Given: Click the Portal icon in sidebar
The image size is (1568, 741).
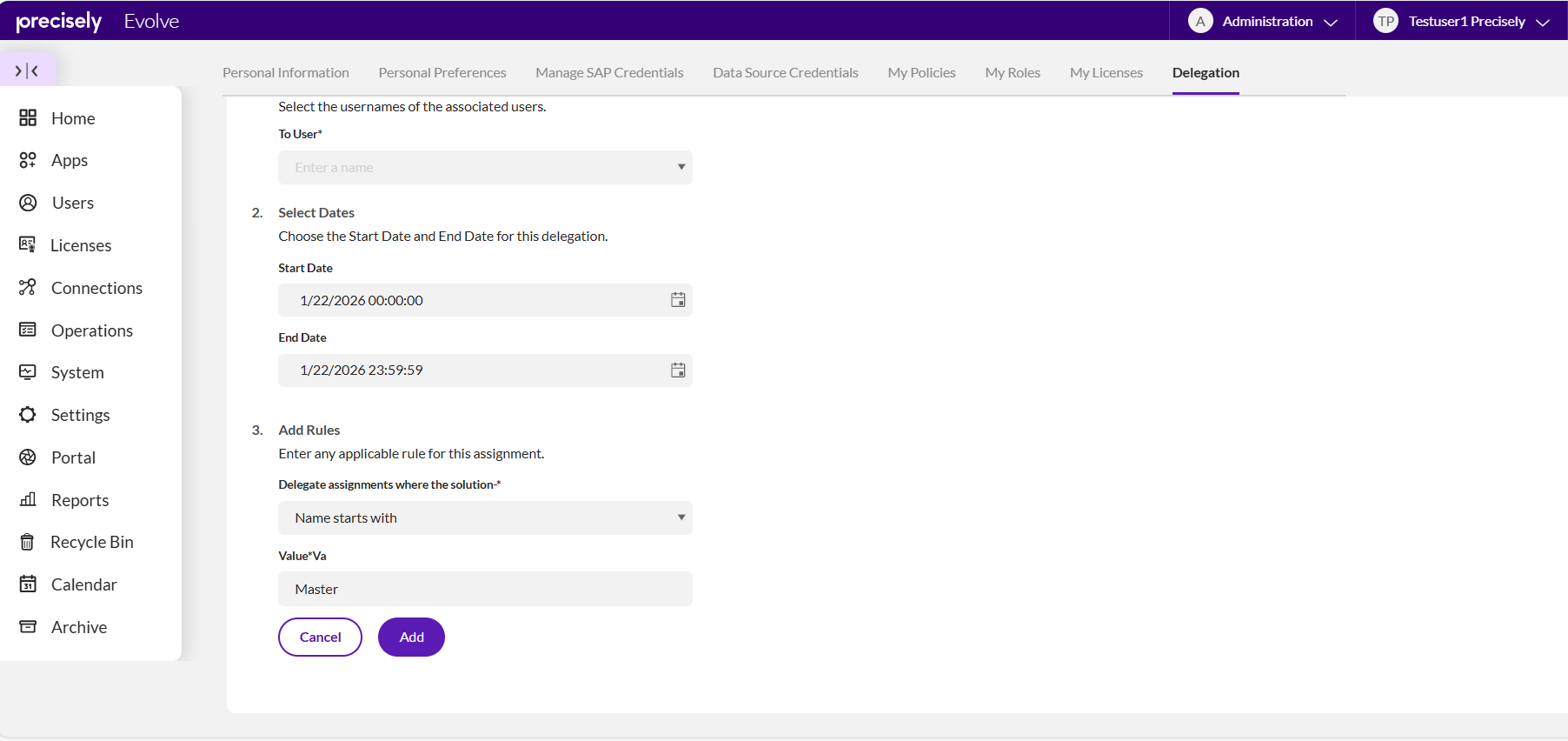Looking at the screenshot, I should coord(28,457).
